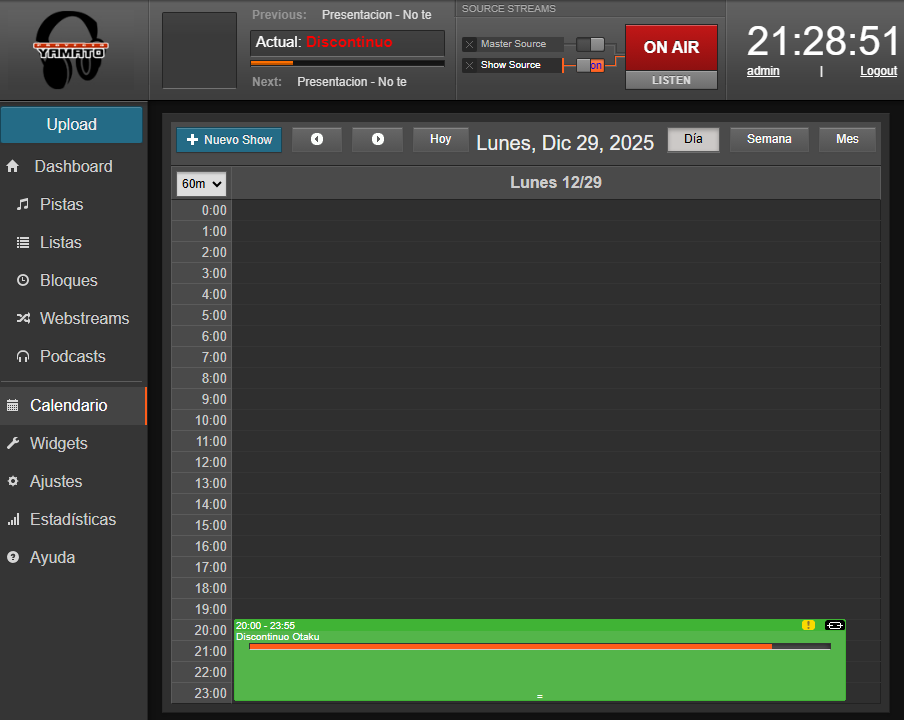Click the Nuevo Show button
This screenshot has width=904, height=720.
tap(229, 140)
